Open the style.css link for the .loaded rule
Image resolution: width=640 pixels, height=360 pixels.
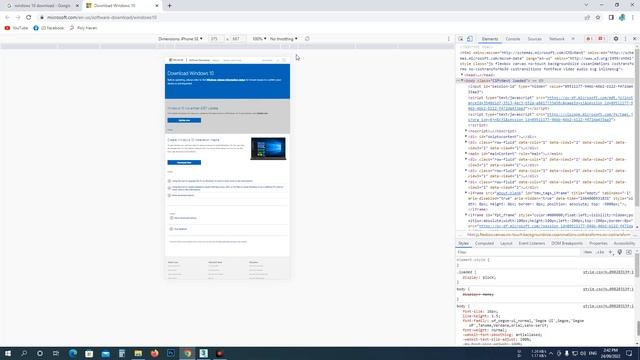[x=608, y=272]
